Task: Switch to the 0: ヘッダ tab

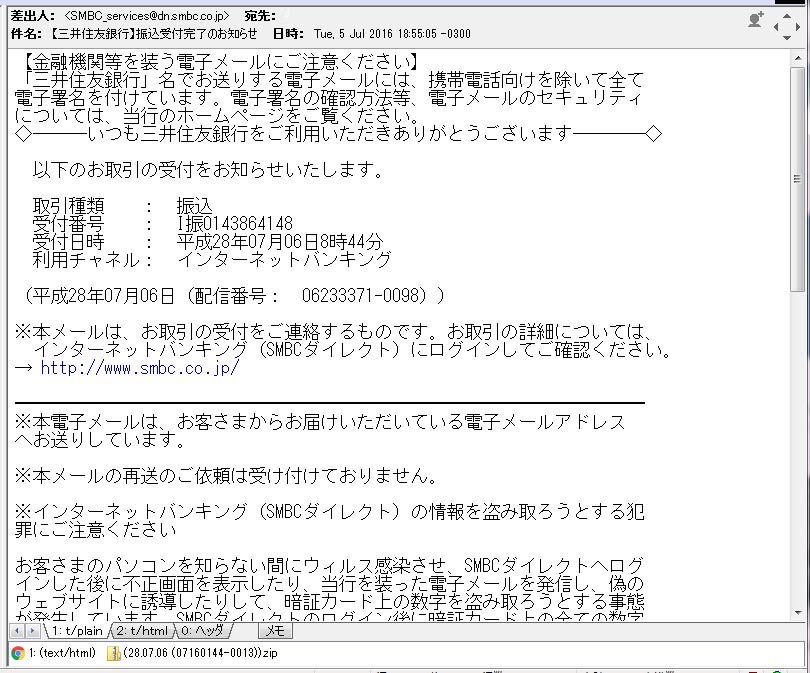Action: [202, 631]
